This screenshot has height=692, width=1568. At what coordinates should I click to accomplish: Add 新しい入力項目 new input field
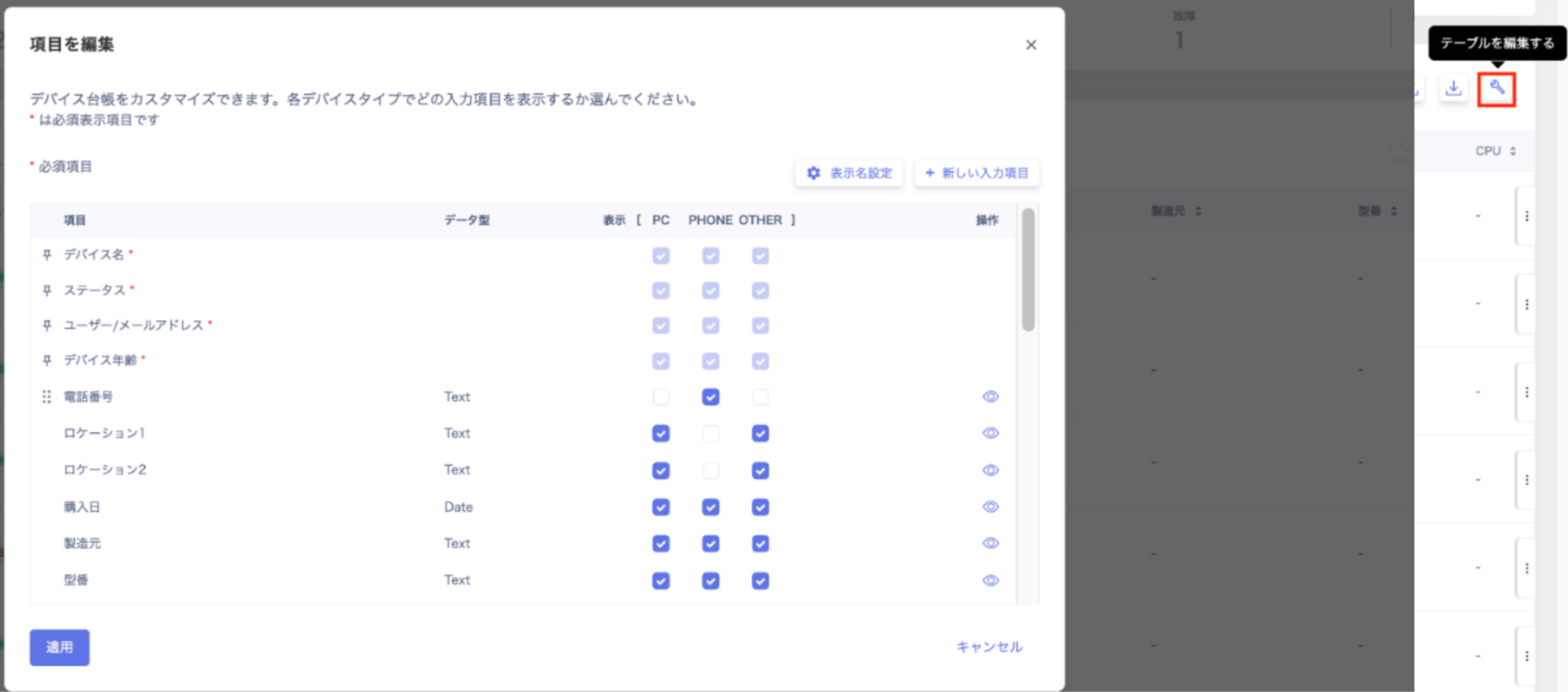[x=977, y=173]
